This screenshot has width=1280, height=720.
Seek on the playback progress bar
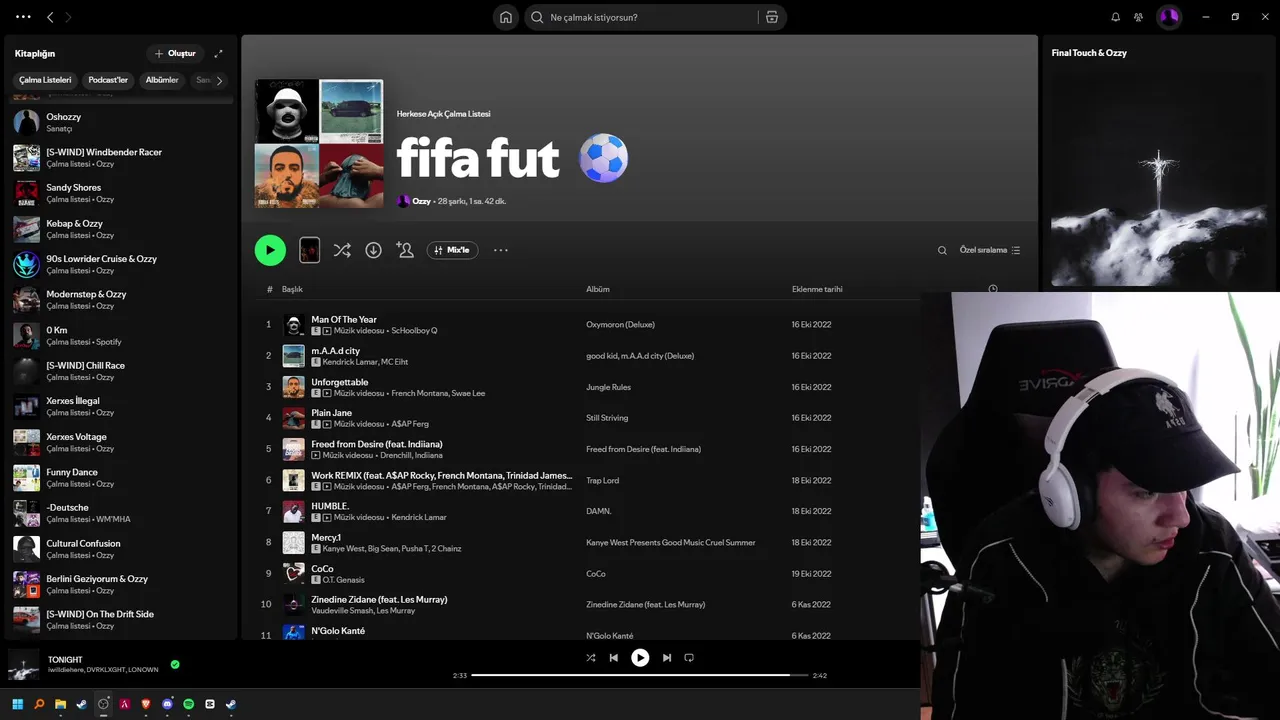pos(639,675)
